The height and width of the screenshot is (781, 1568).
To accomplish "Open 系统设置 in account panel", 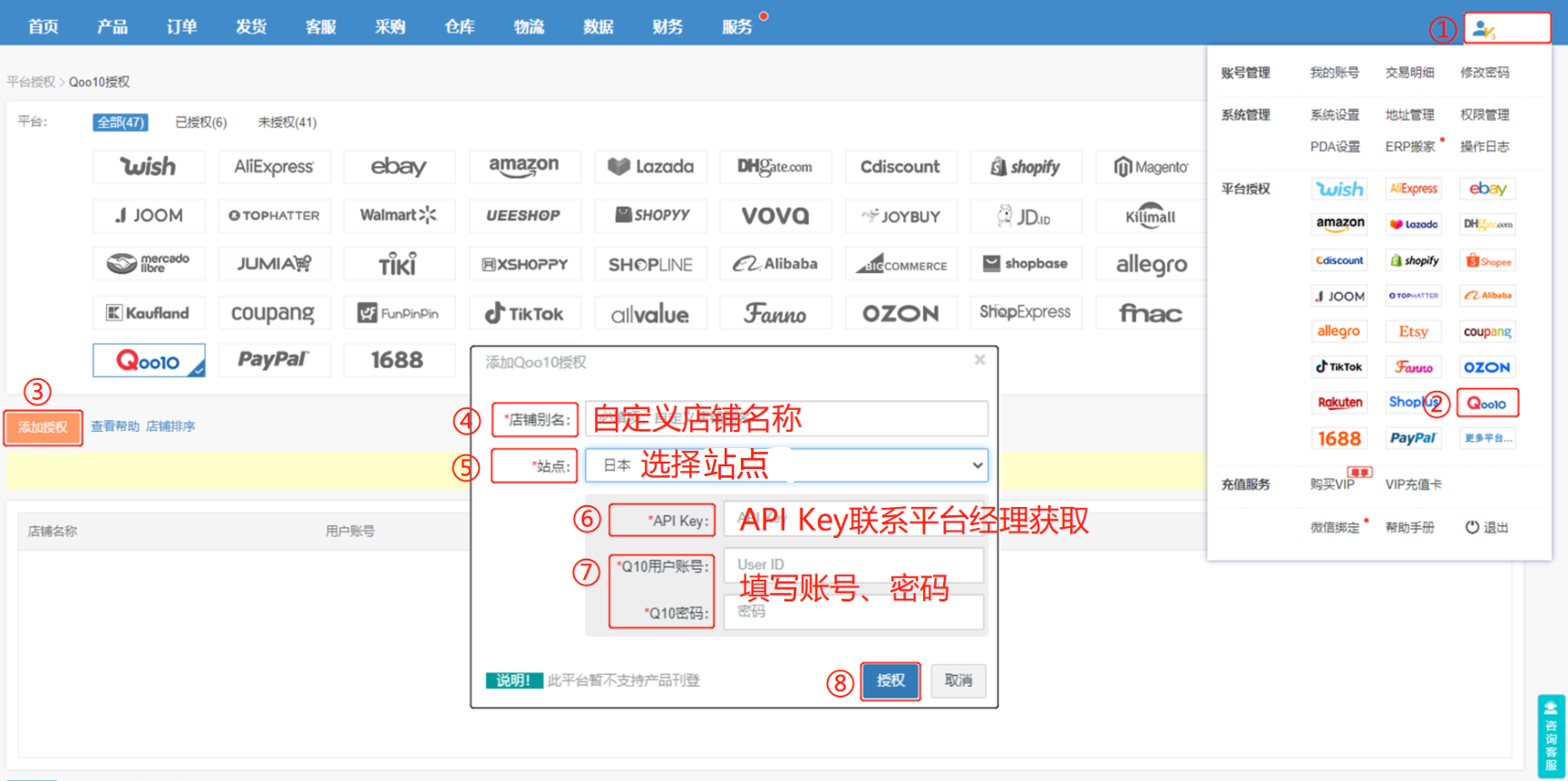I will [x=1335, y=115].
